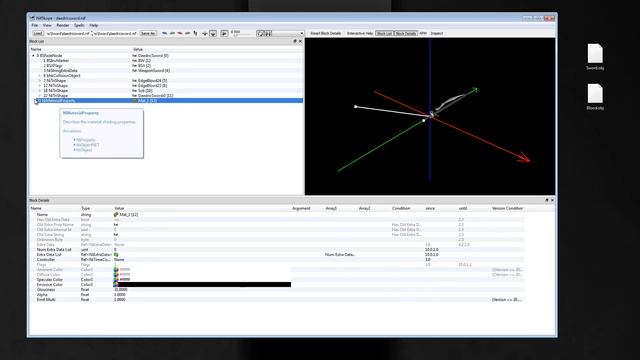Image resolution: width=640 pixels, height=360 pixels.
Task: Toggle the switch animation icon
Action: [x=268, y=33]
